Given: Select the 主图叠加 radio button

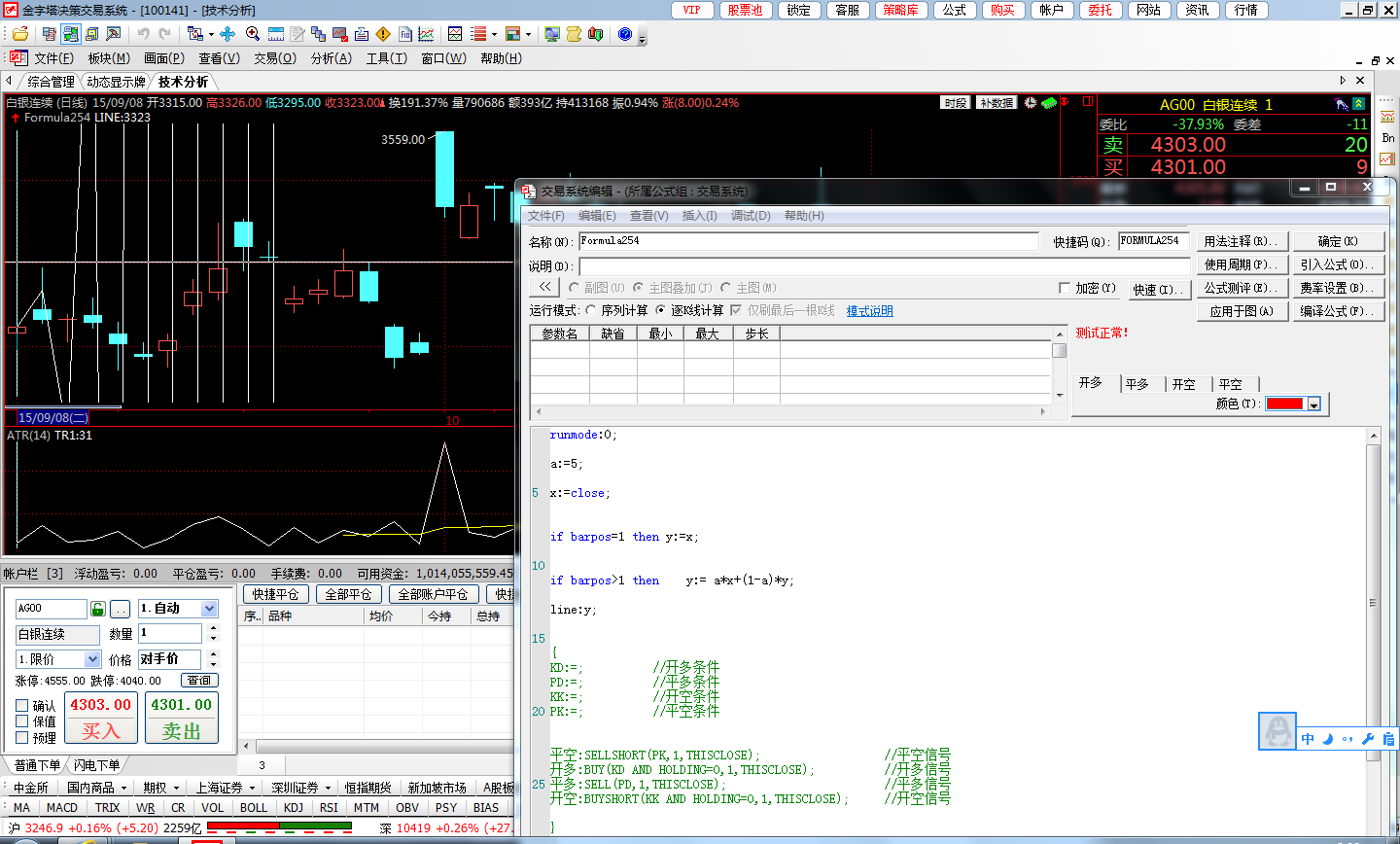Looking at the screenshot, I should (638, 288).
